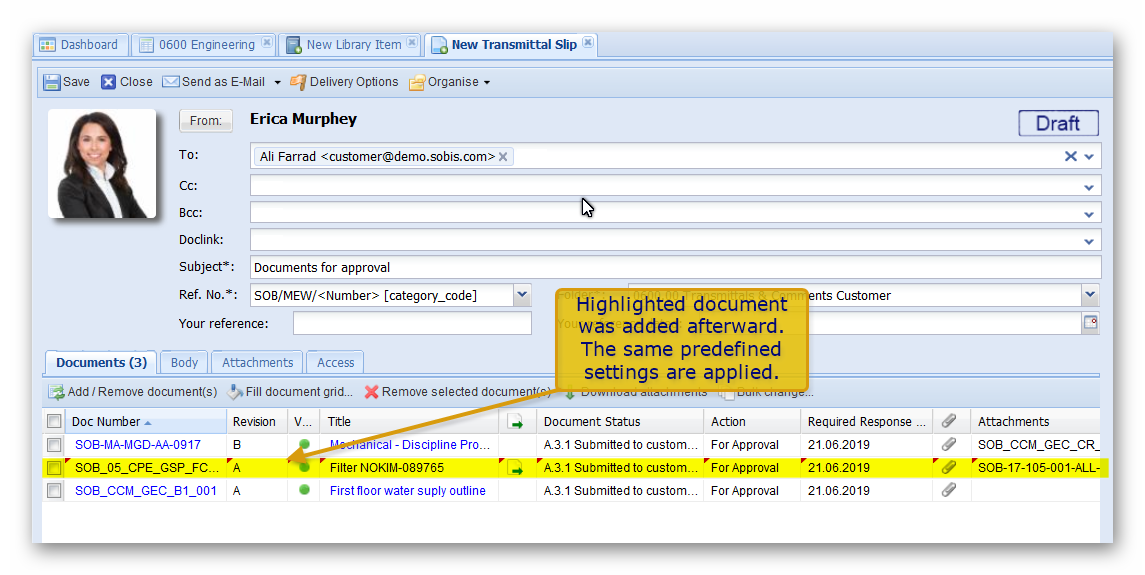Click the Save disk icon

(51, 82)
